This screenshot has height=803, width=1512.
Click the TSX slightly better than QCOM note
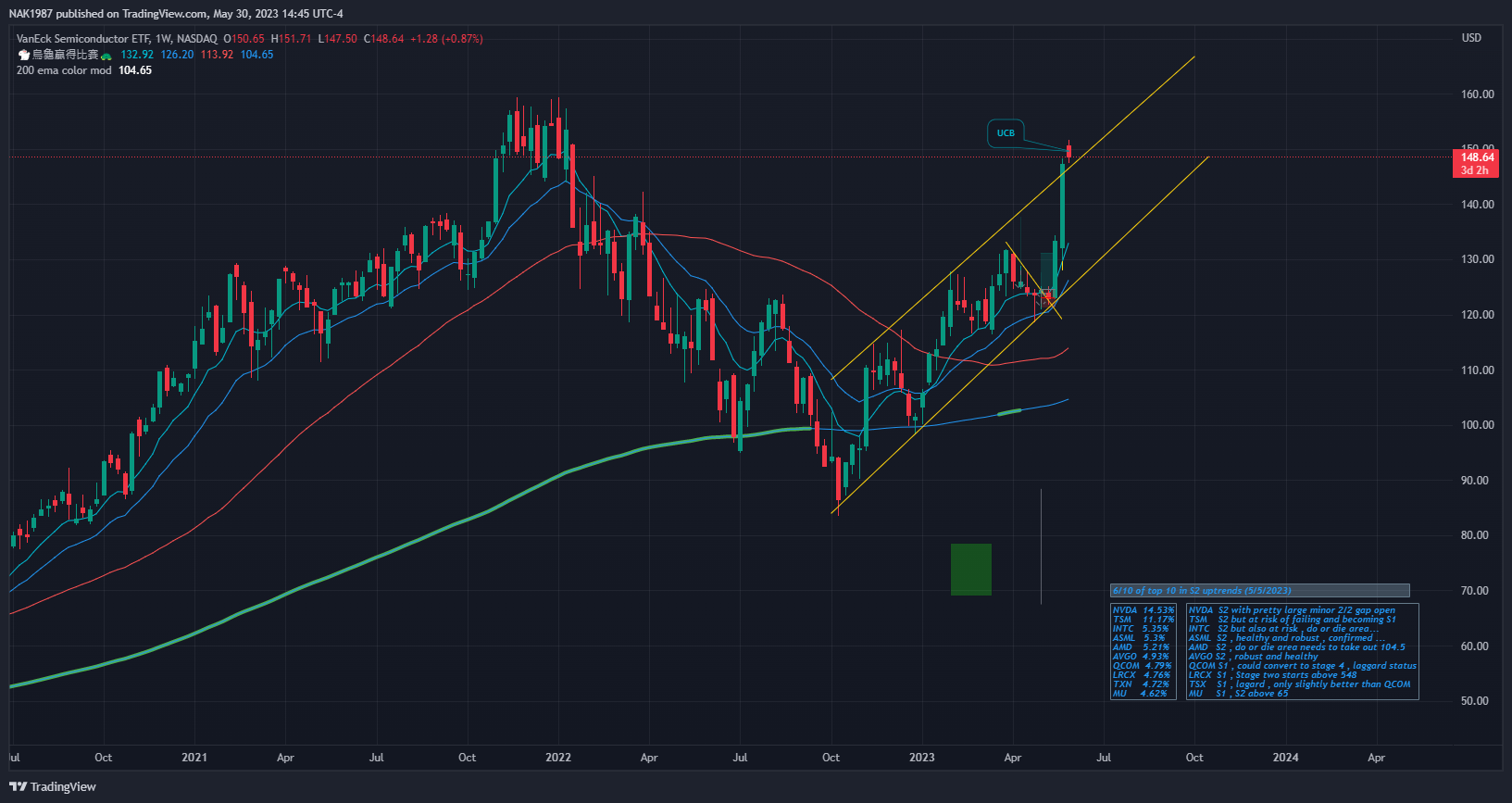click(x=1300, y=684)
